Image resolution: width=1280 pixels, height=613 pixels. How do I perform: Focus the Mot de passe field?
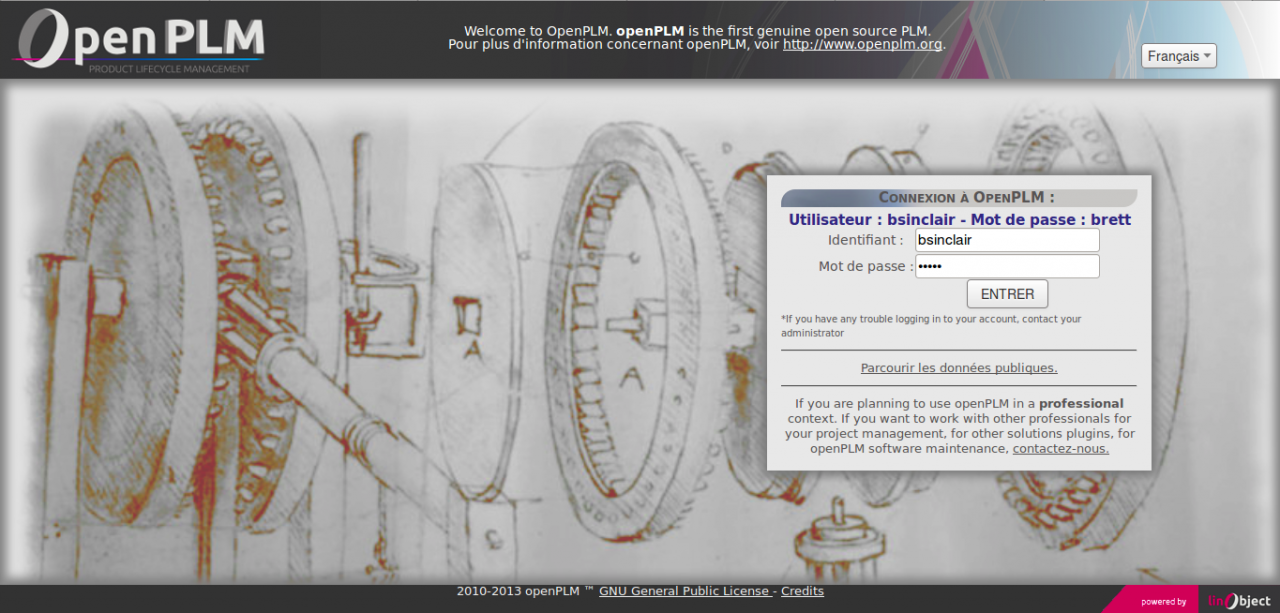tap(1007, 266)
